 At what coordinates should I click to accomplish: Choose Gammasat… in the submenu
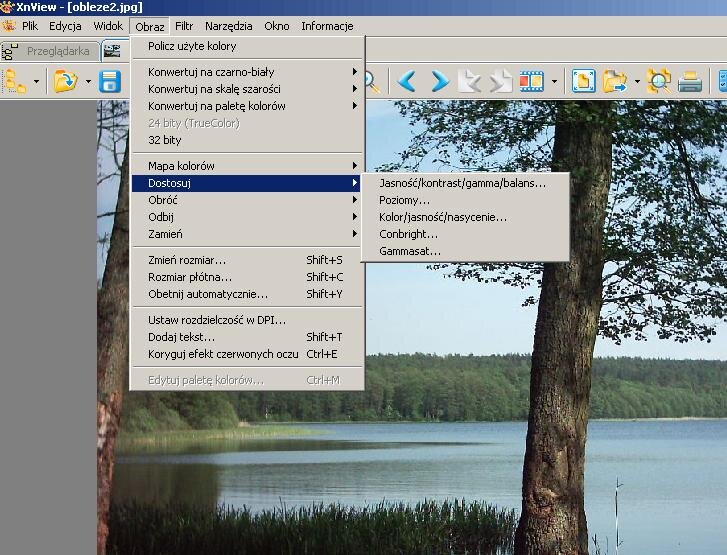465,251
